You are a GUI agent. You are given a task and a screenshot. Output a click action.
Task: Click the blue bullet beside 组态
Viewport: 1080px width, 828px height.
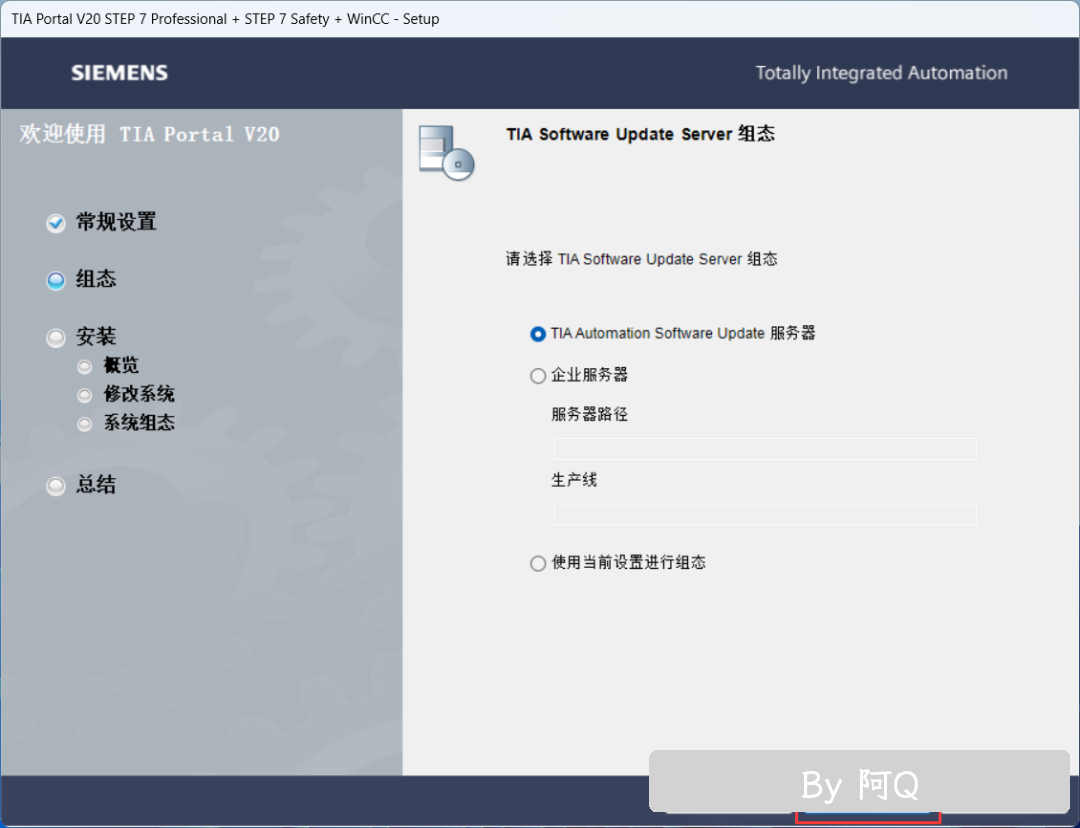click(56, 280)
